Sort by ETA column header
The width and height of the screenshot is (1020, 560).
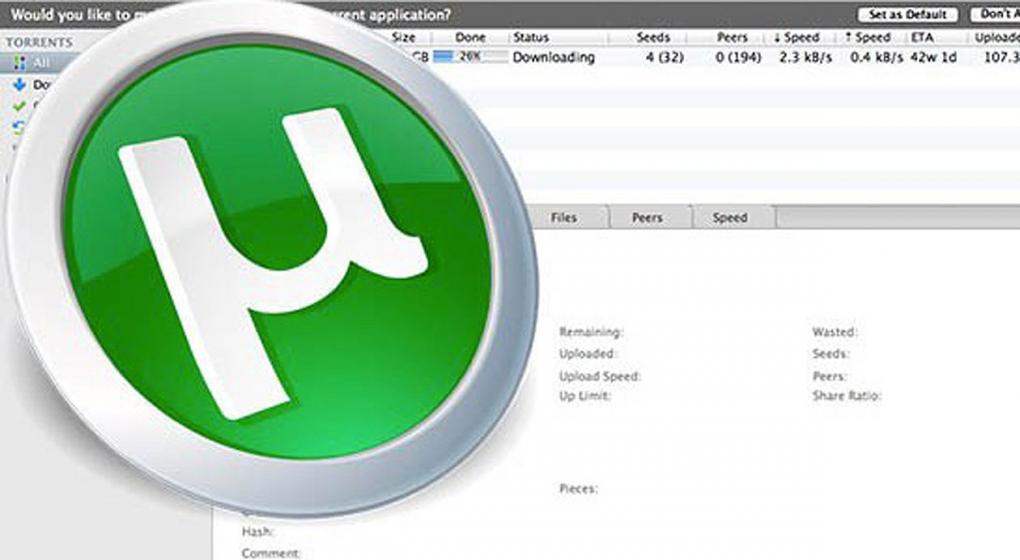tap(924, 37)
